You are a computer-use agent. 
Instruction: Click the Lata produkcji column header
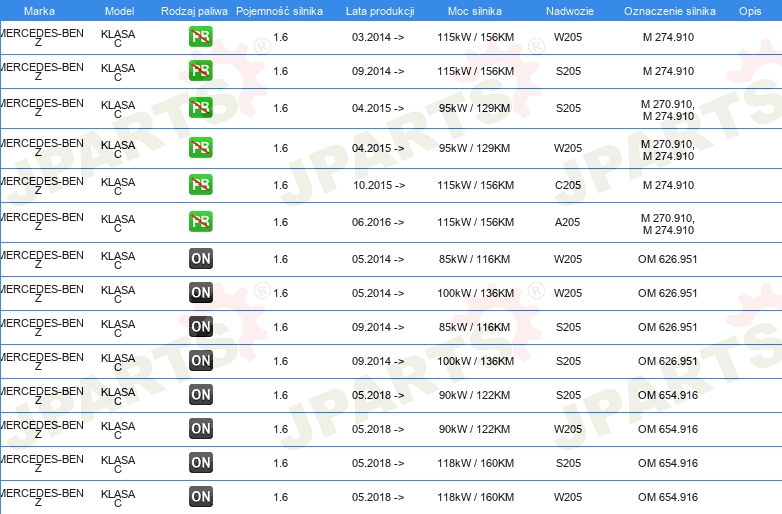tap(380, 11)
